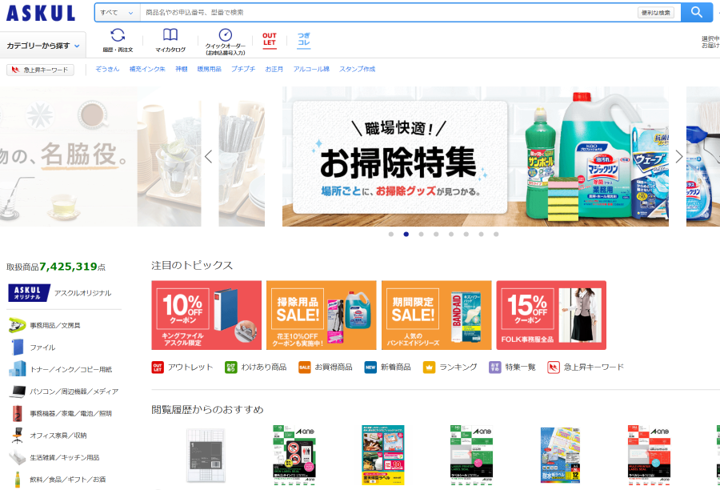Select the ぞうきん keyword link
The image size is (720, 490).
click(107, 69)
